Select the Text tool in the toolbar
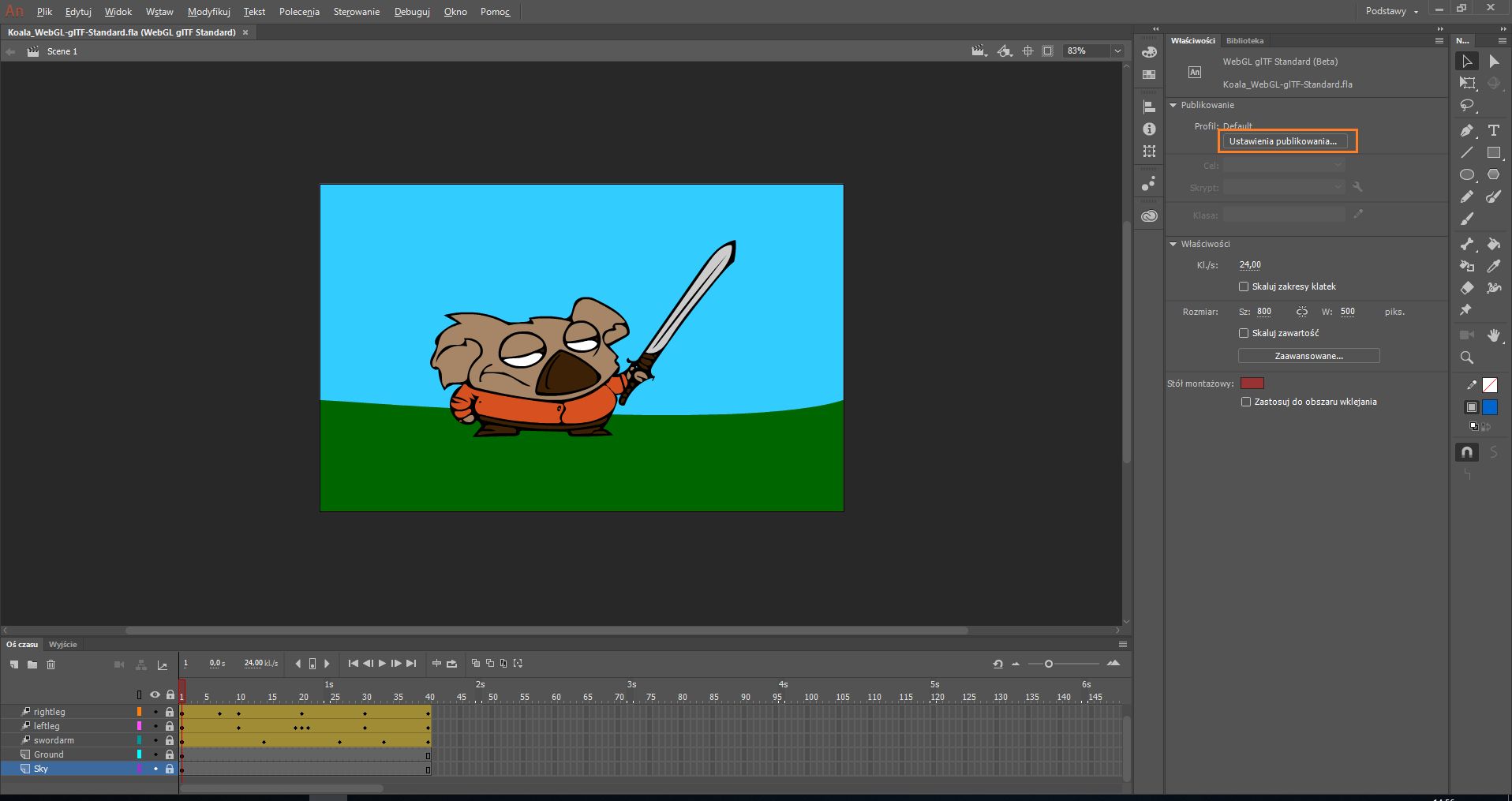 tap(1493, 130)
